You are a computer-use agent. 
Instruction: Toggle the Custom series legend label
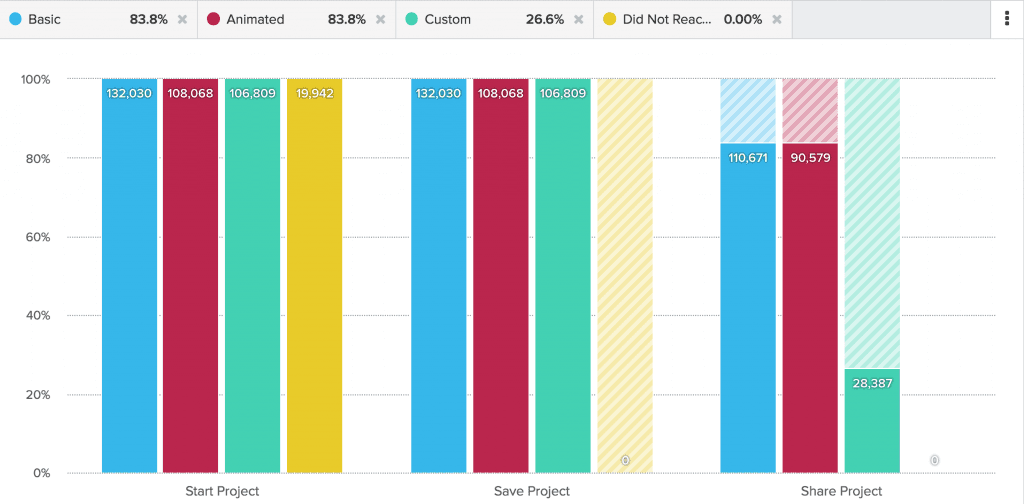coord(447,20)
